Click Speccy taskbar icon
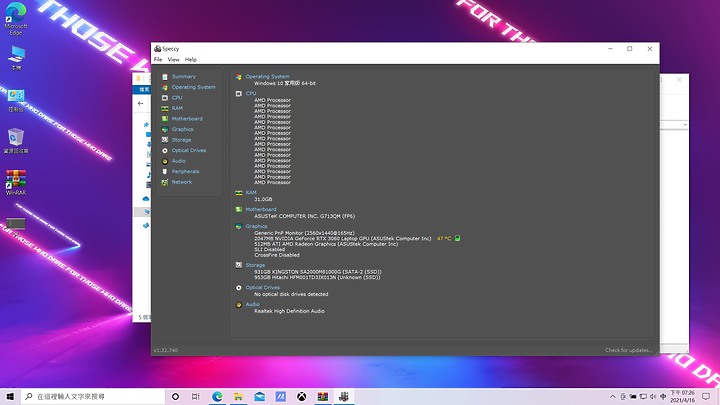This screenshot has width=720, height=405. 344,396
